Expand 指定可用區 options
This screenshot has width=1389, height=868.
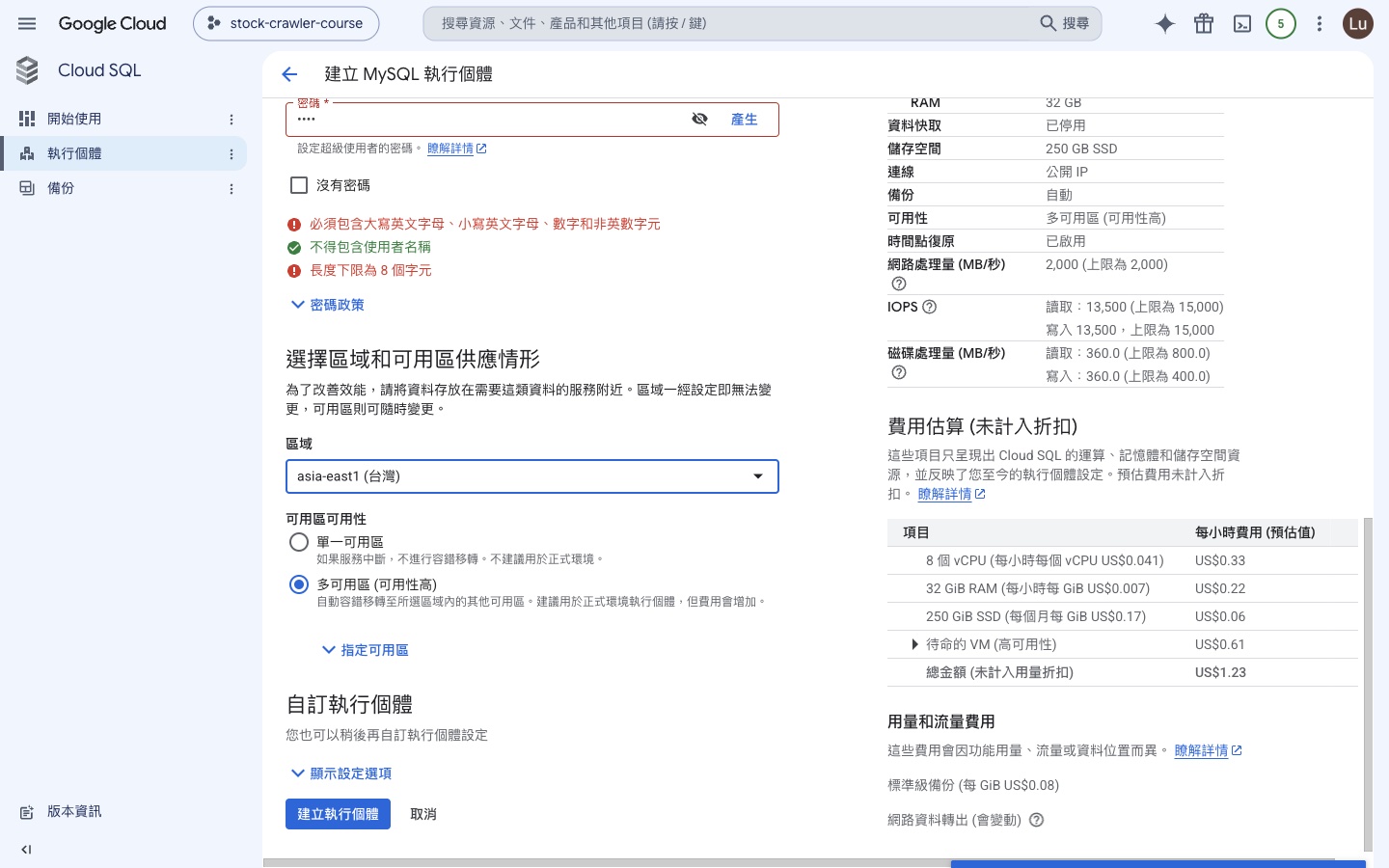coord(365,650)
